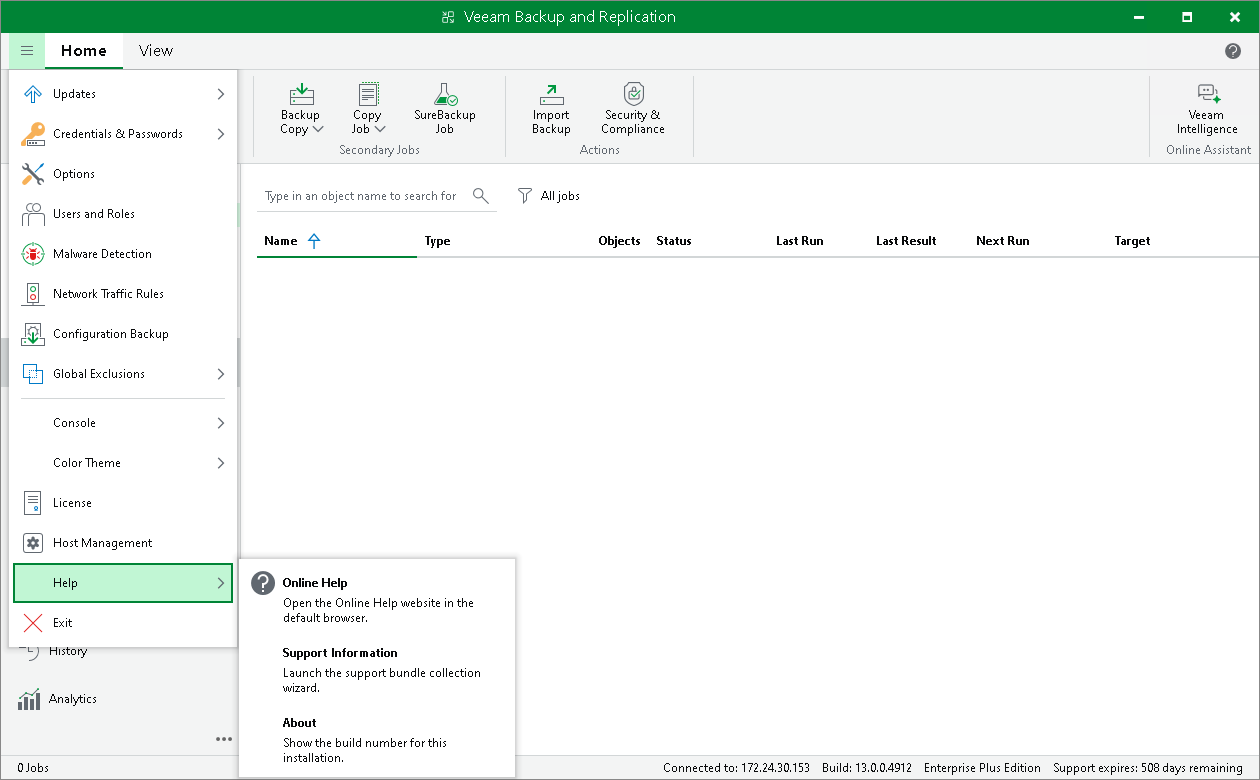Click the Configuration Backup icon
The image size is (1260, 780).
pyautogui.click(x=33, y=334)
